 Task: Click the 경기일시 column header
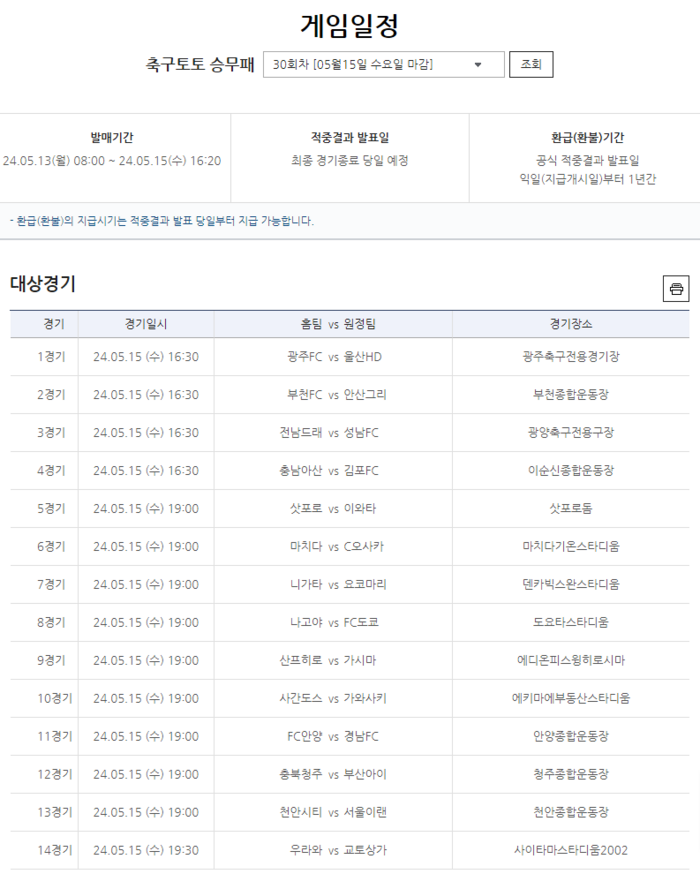[x=146, y=324]
